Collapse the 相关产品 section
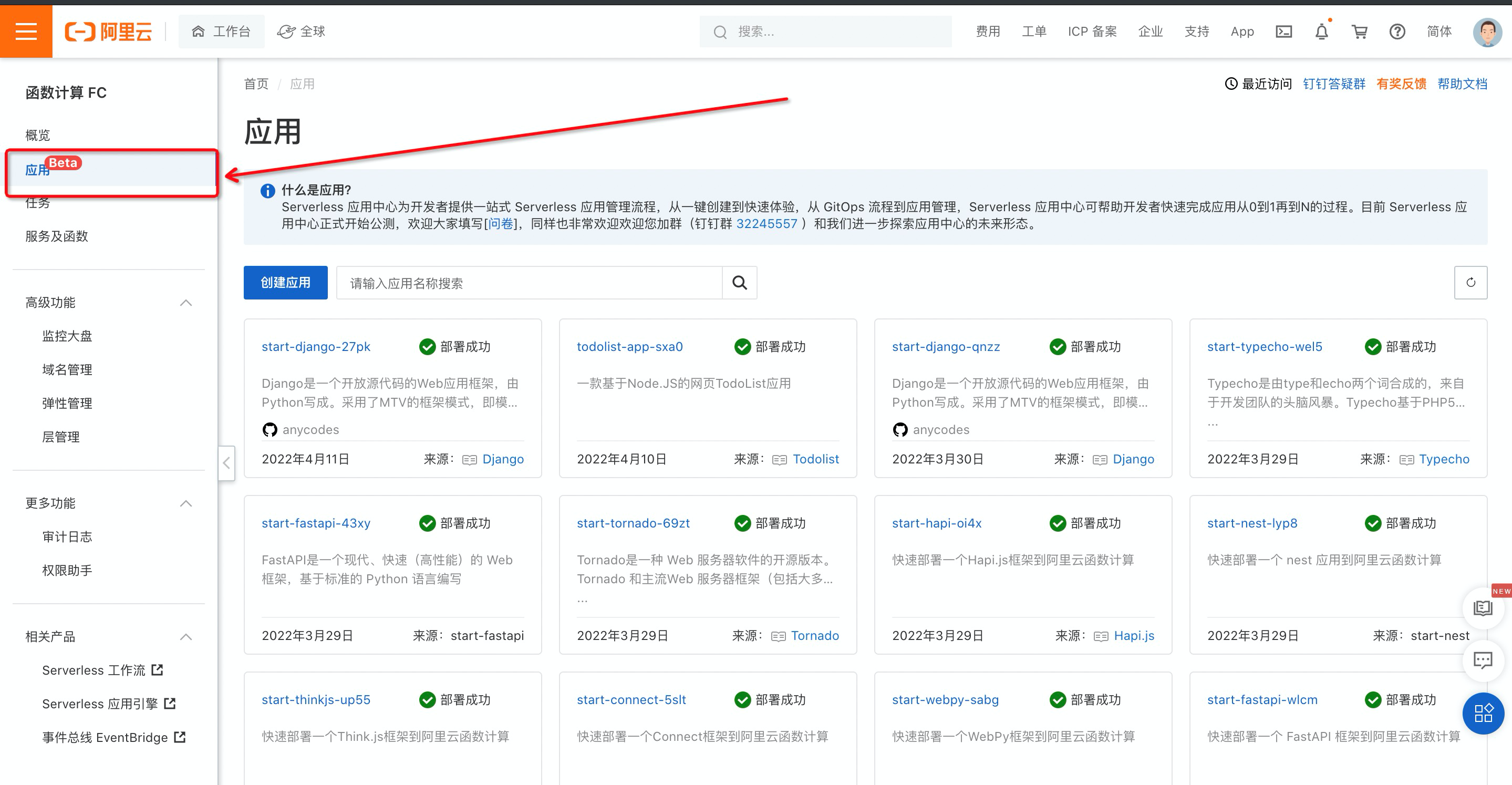 coord(185,636)
